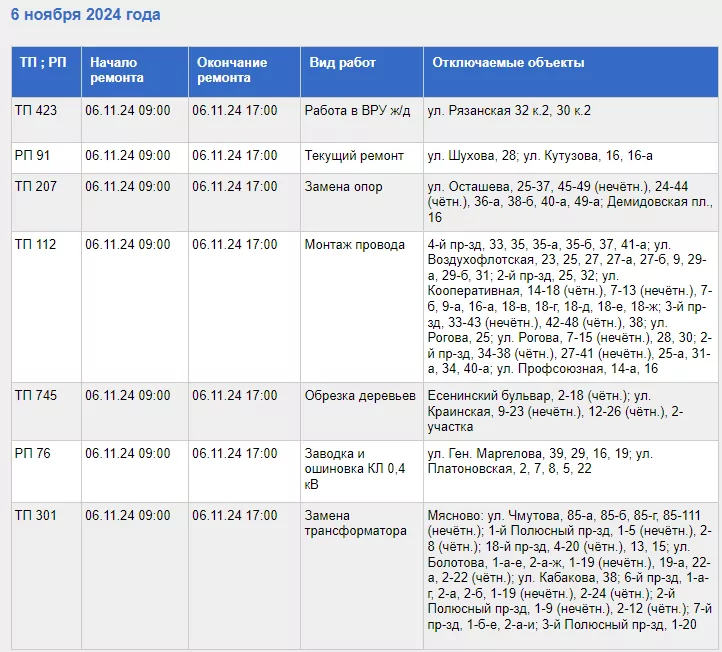Click end time in РП 76 row

235,454
